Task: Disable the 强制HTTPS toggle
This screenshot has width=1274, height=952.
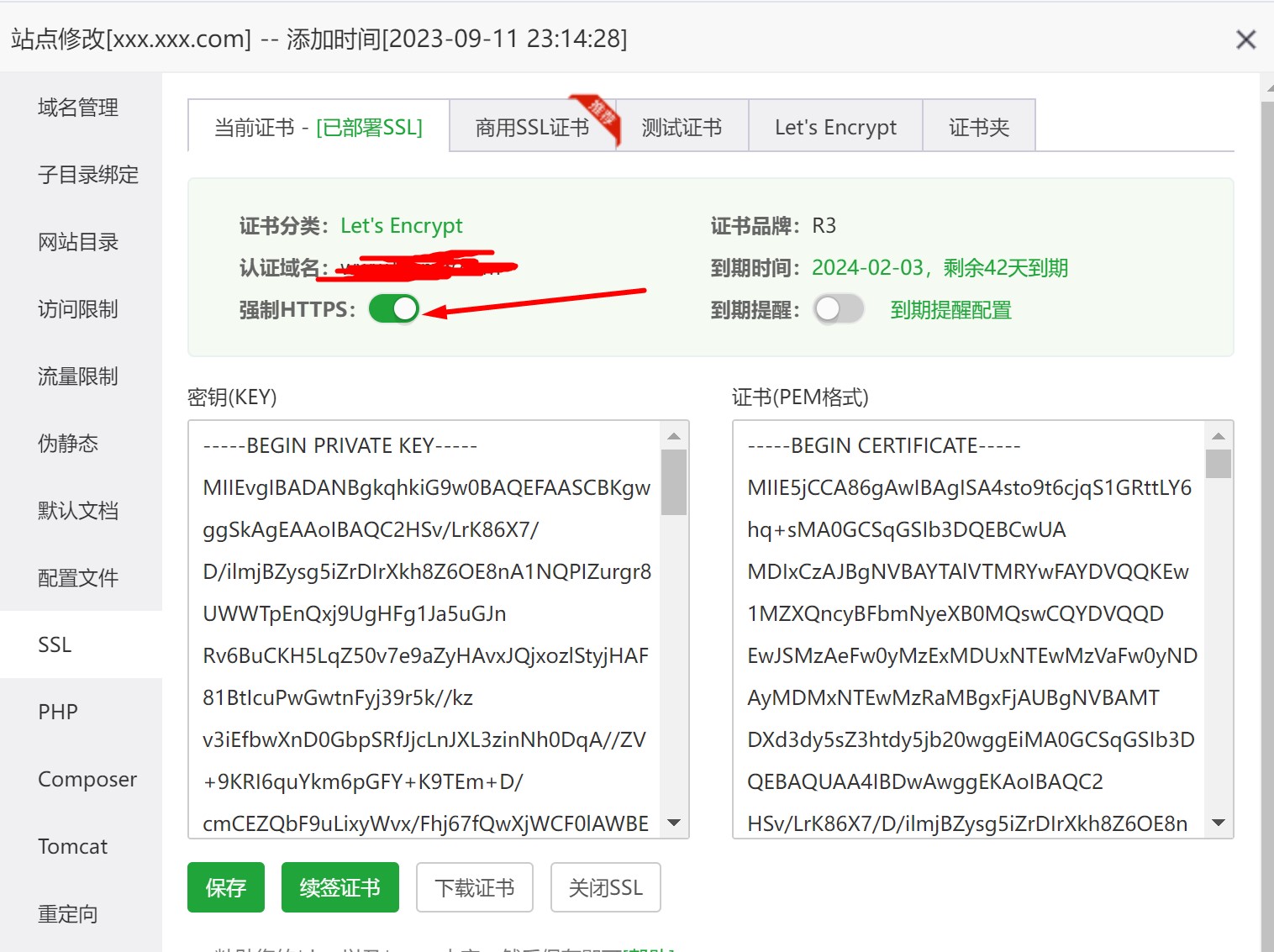Action: (x=393, y=309)
